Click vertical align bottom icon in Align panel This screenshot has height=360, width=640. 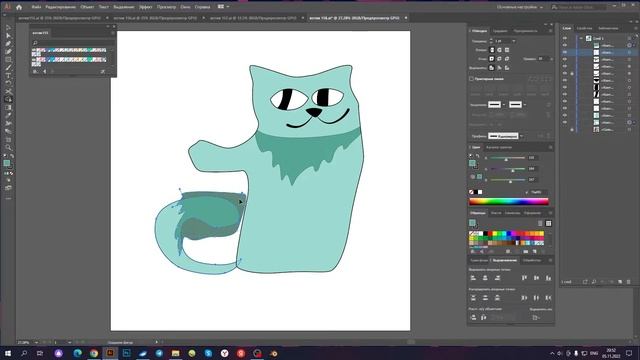point(548,278)
